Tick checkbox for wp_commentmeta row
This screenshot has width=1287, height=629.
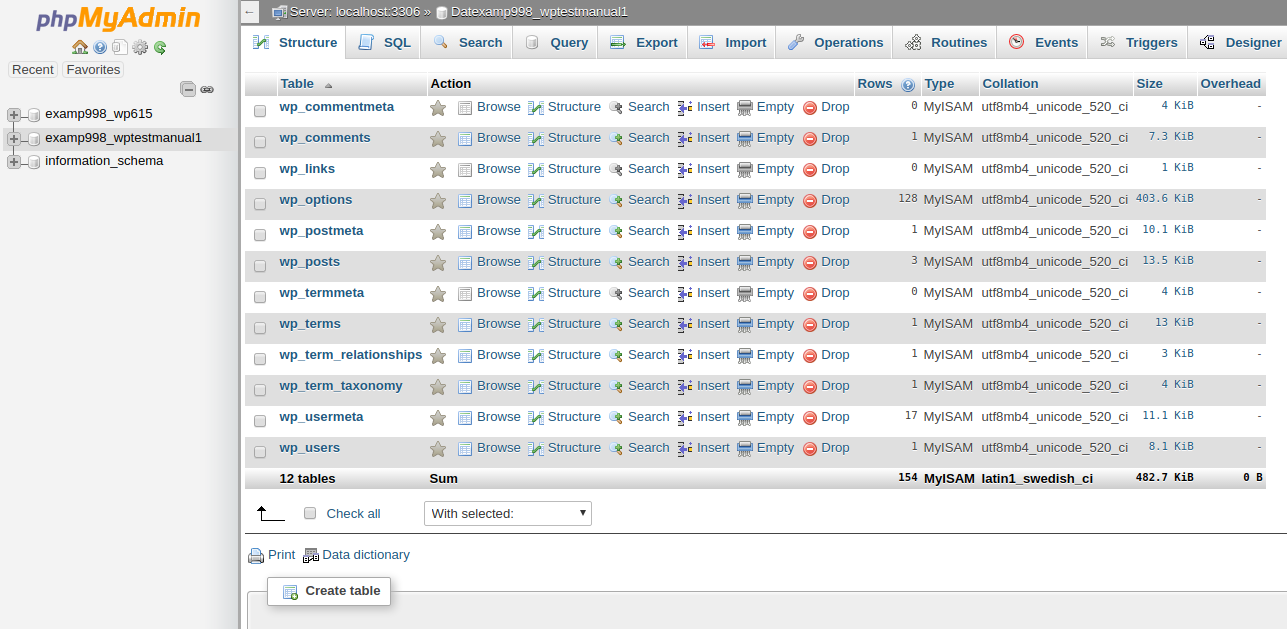[260, 111]
